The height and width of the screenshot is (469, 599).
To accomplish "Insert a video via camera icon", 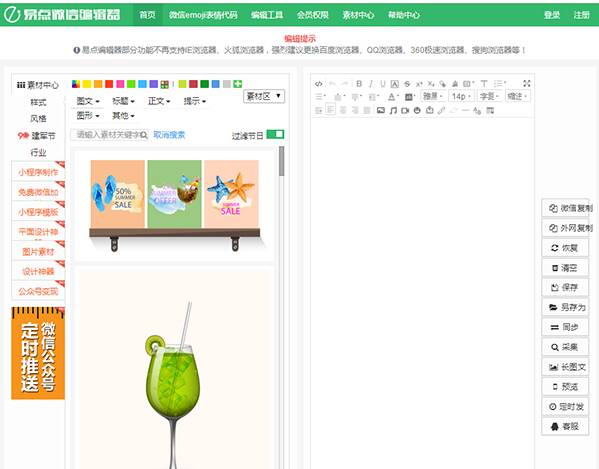I will tap(405, 110).
